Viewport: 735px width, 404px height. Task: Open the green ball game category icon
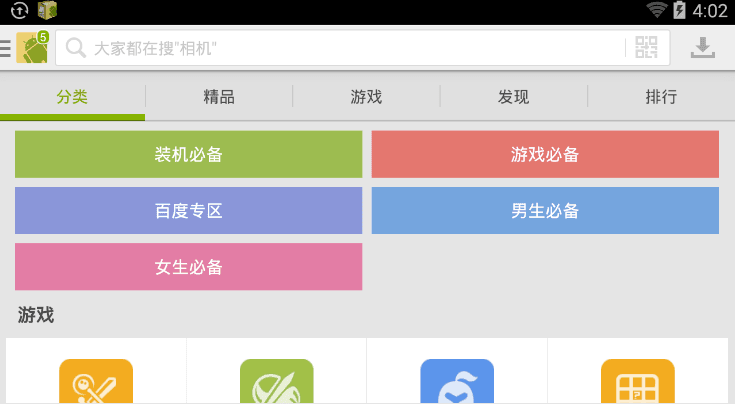click(276, 382)
